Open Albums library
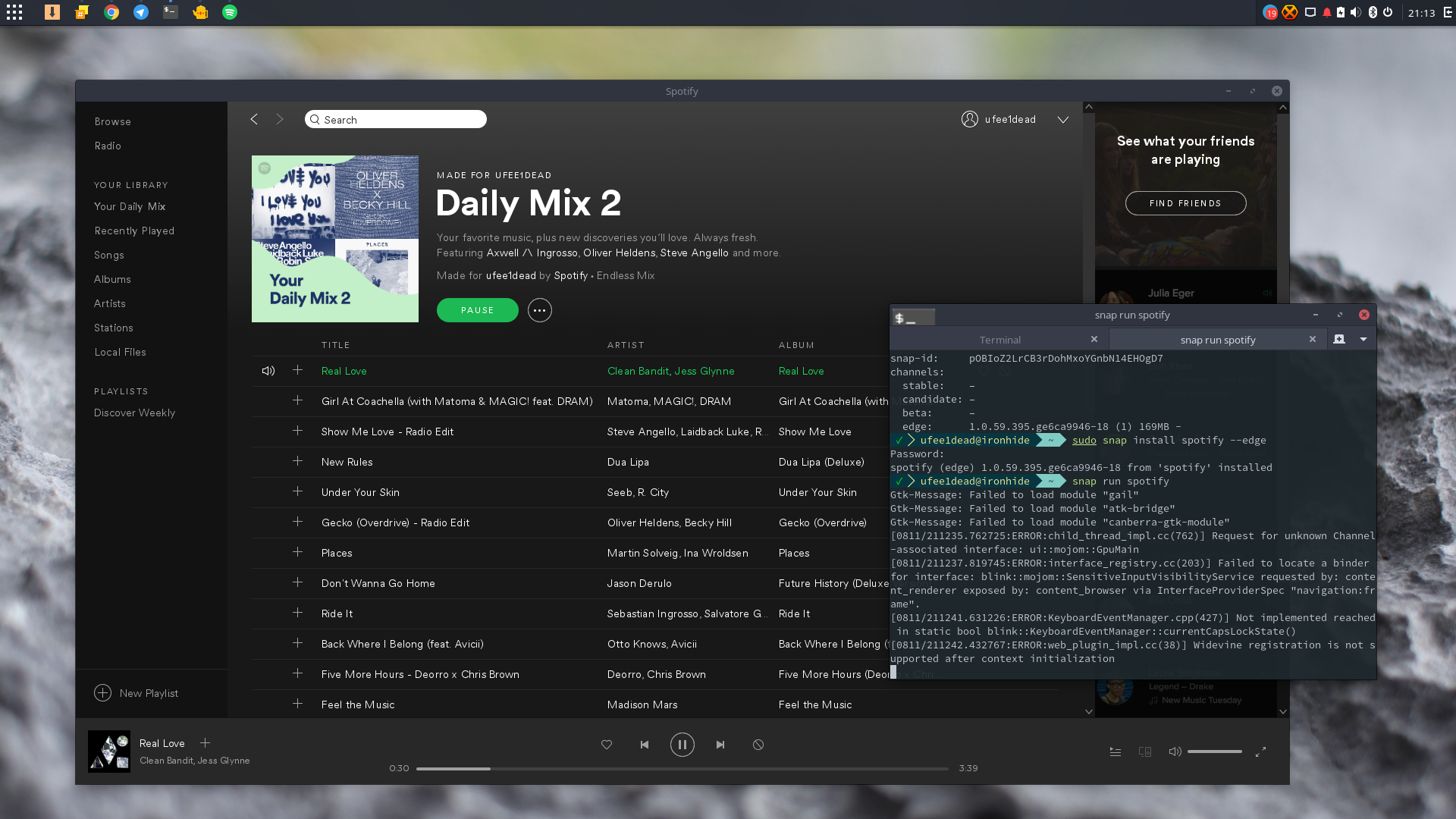The height and width of the screenshot is (819, 1456). click(x=112, y=279)
